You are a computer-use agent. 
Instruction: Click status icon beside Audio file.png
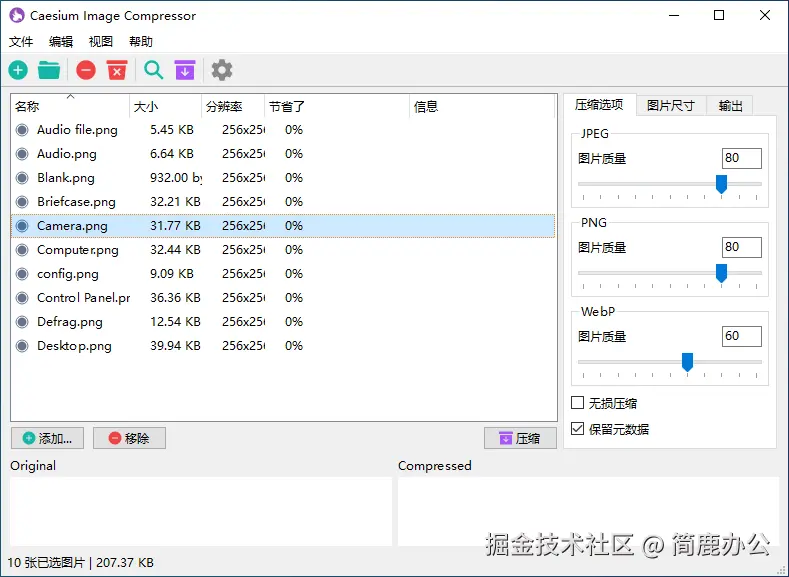(x=22, y=130)
